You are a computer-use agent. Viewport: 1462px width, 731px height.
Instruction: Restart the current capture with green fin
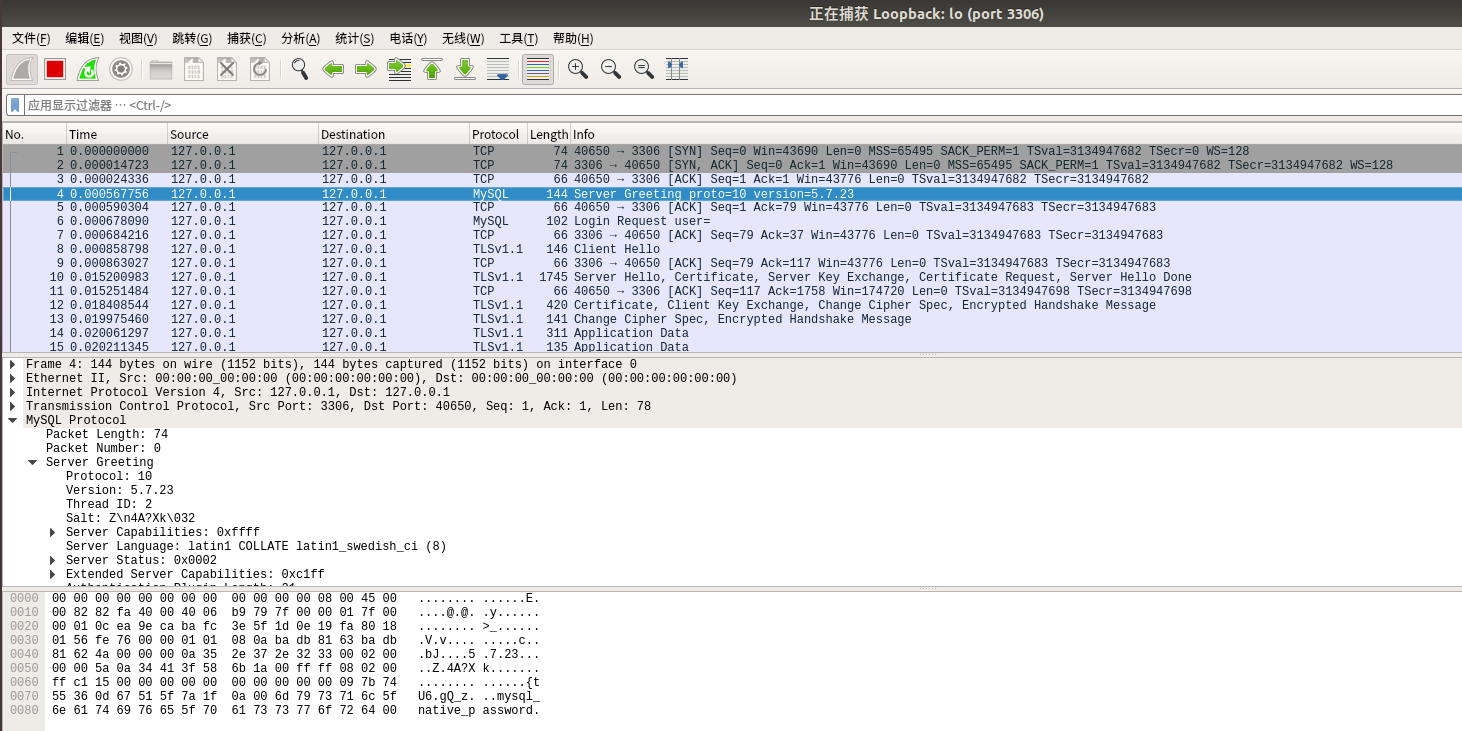tap(88, 69)
